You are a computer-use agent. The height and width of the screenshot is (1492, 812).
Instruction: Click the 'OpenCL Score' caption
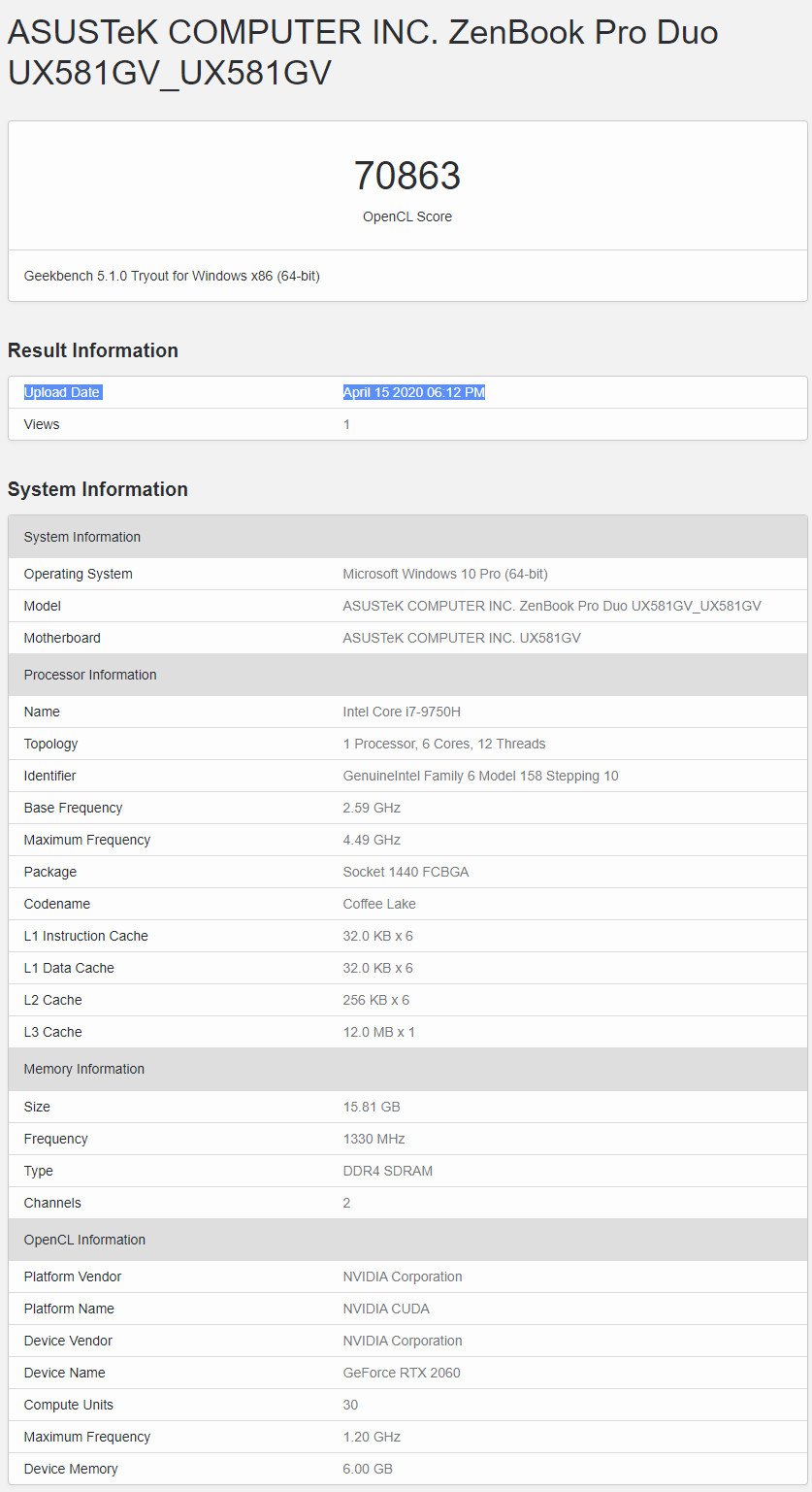coord(407,216)
